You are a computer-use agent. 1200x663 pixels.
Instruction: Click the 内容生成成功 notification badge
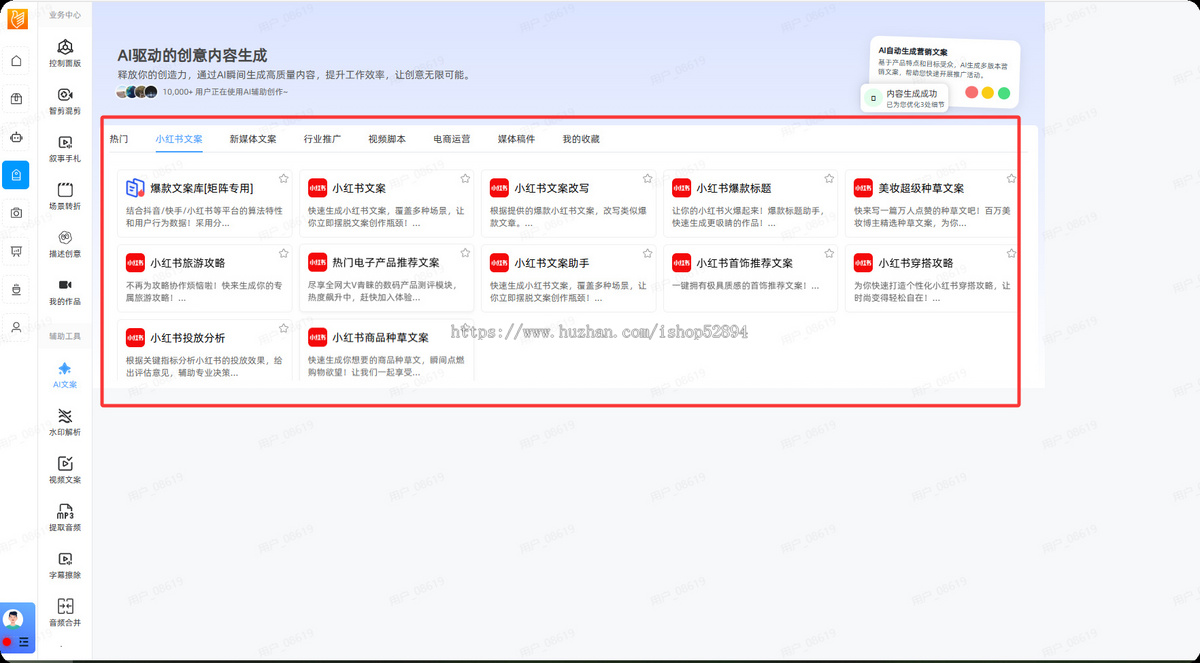(904, 98)
